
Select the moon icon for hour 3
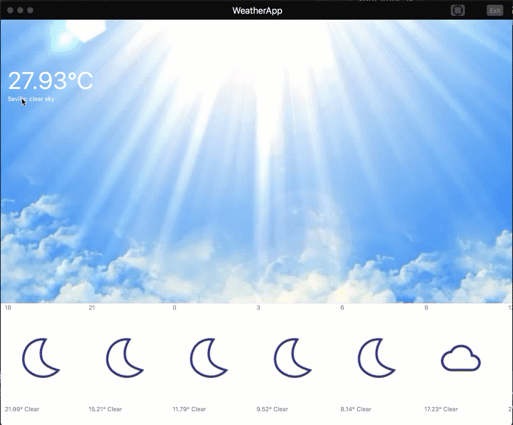[293, 358]
